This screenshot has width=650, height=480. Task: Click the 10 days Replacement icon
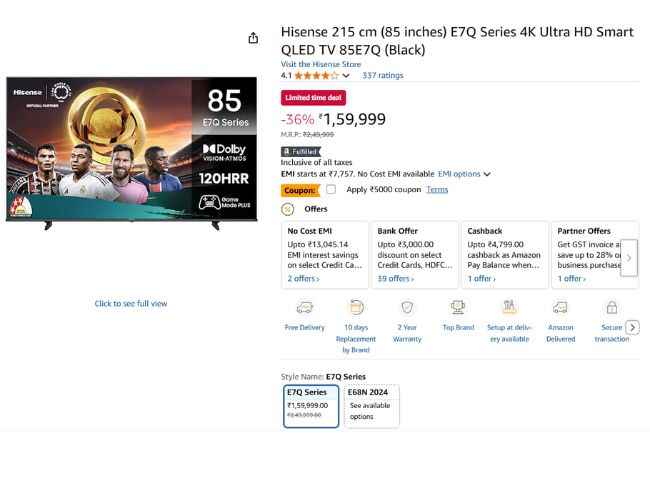coord(356,308)
